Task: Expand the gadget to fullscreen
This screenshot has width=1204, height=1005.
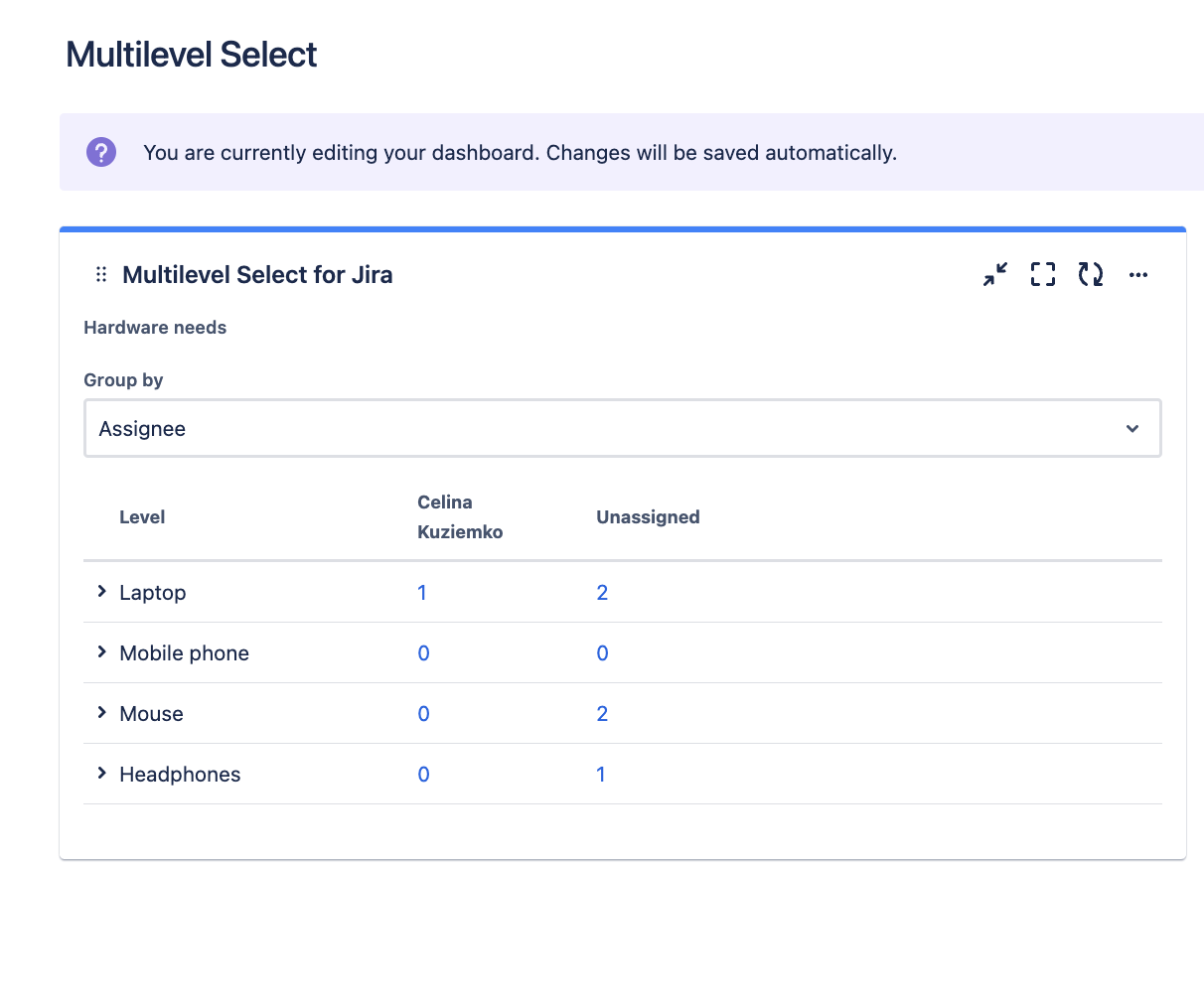Action: tap(1042, 274)
